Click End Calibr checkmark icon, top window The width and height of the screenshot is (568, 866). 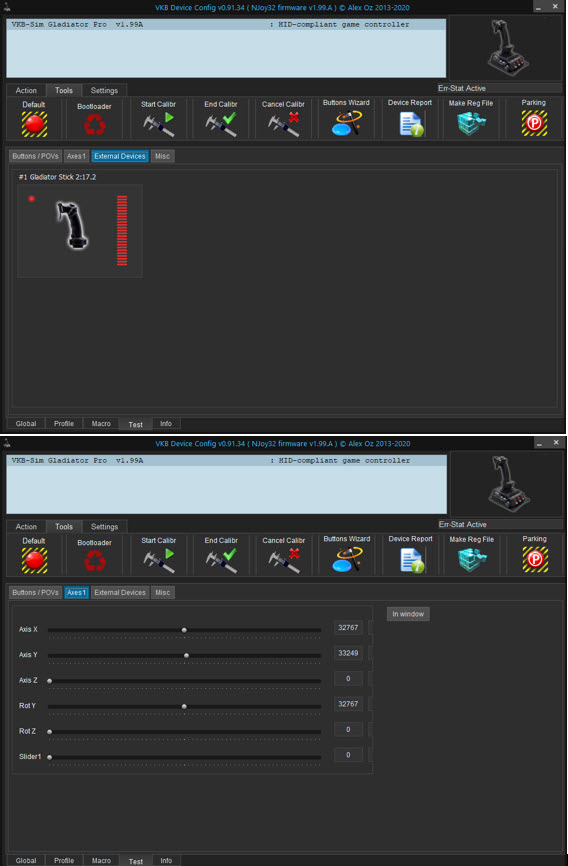pyautogui.click(x=221, y=124)
